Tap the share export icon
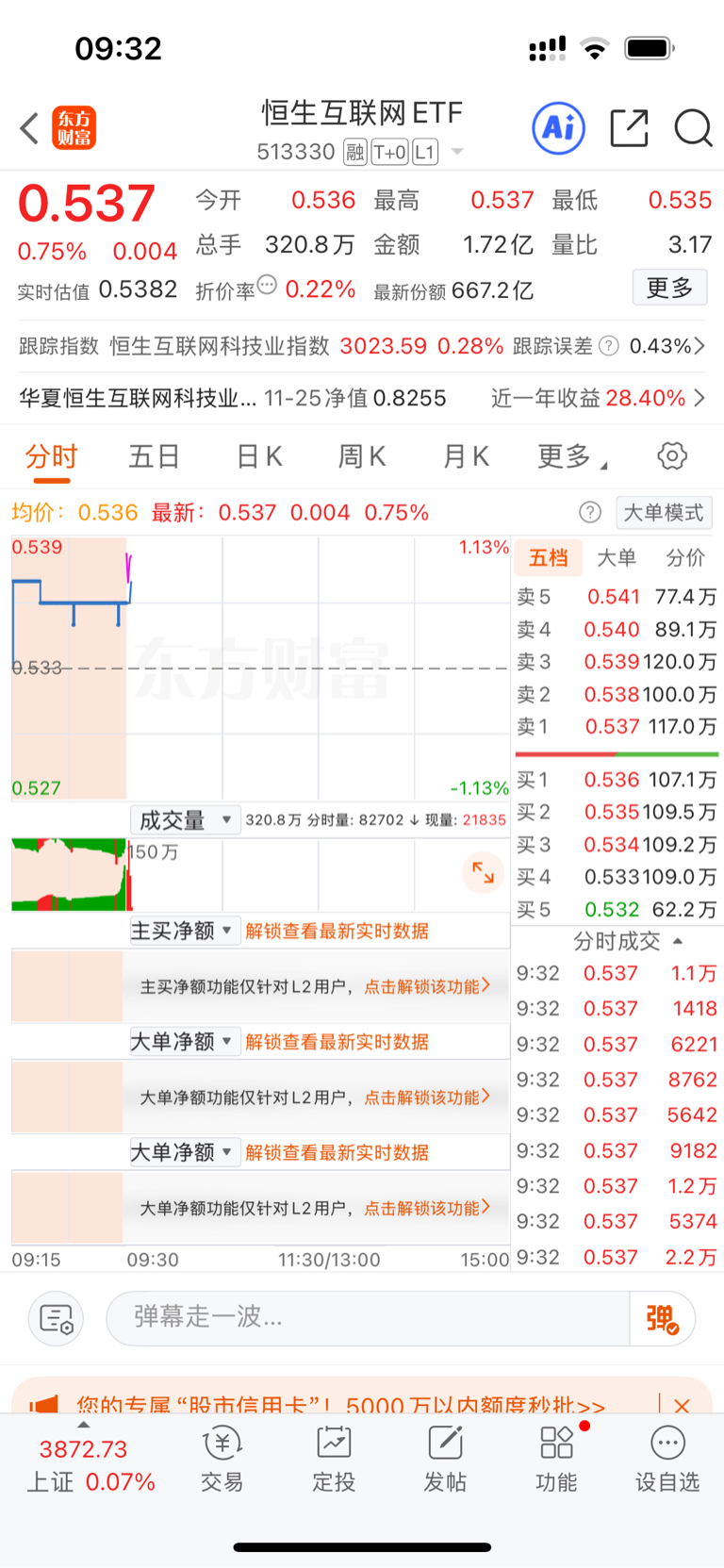The height and width of the screenshot is (1568, 724). coord(629,128)
